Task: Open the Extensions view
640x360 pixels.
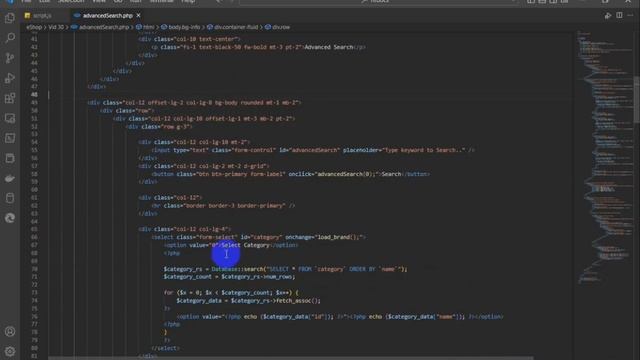Action: coord(10,98)
